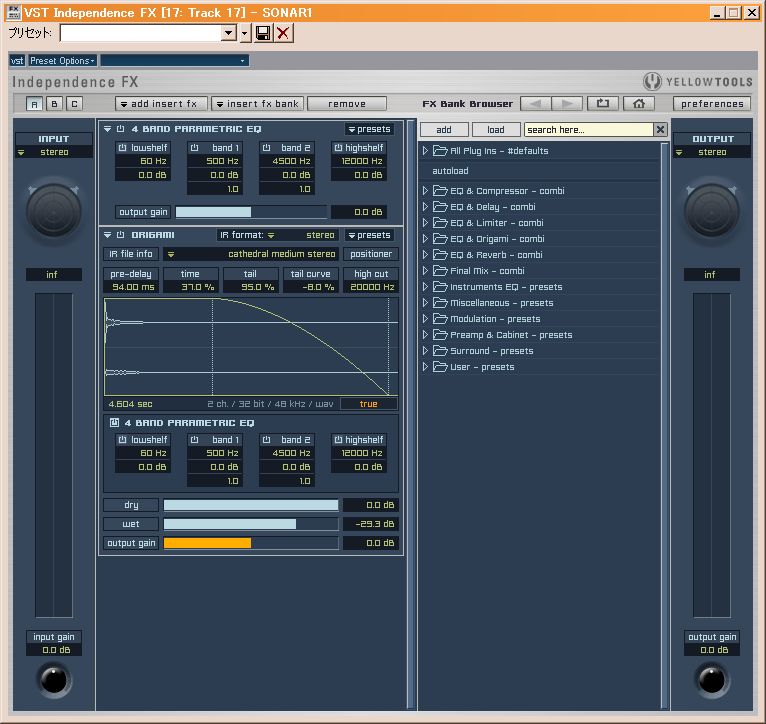
Task: Click the Yellow Tools logo icon
Action: pos(652,82)
